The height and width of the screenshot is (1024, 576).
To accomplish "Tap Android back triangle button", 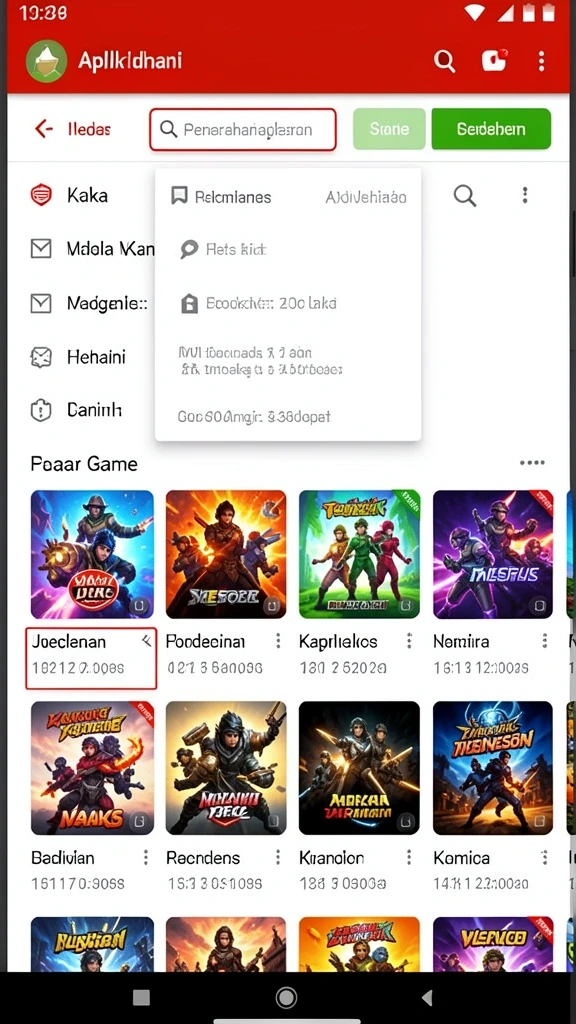I will [426, 997].
